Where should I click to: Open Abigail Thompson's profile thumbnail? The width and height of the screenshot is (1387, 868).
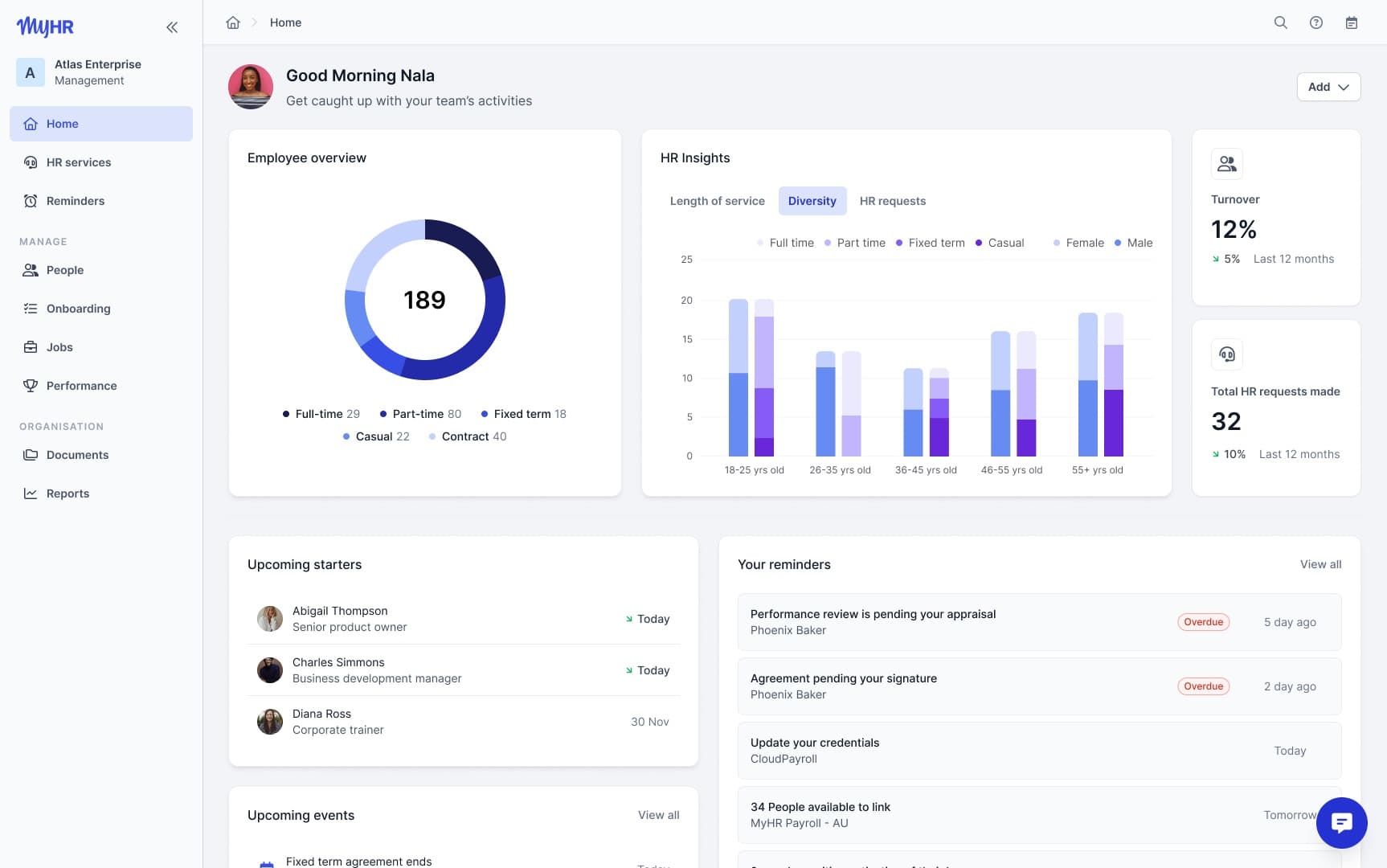tap(269, 618)
